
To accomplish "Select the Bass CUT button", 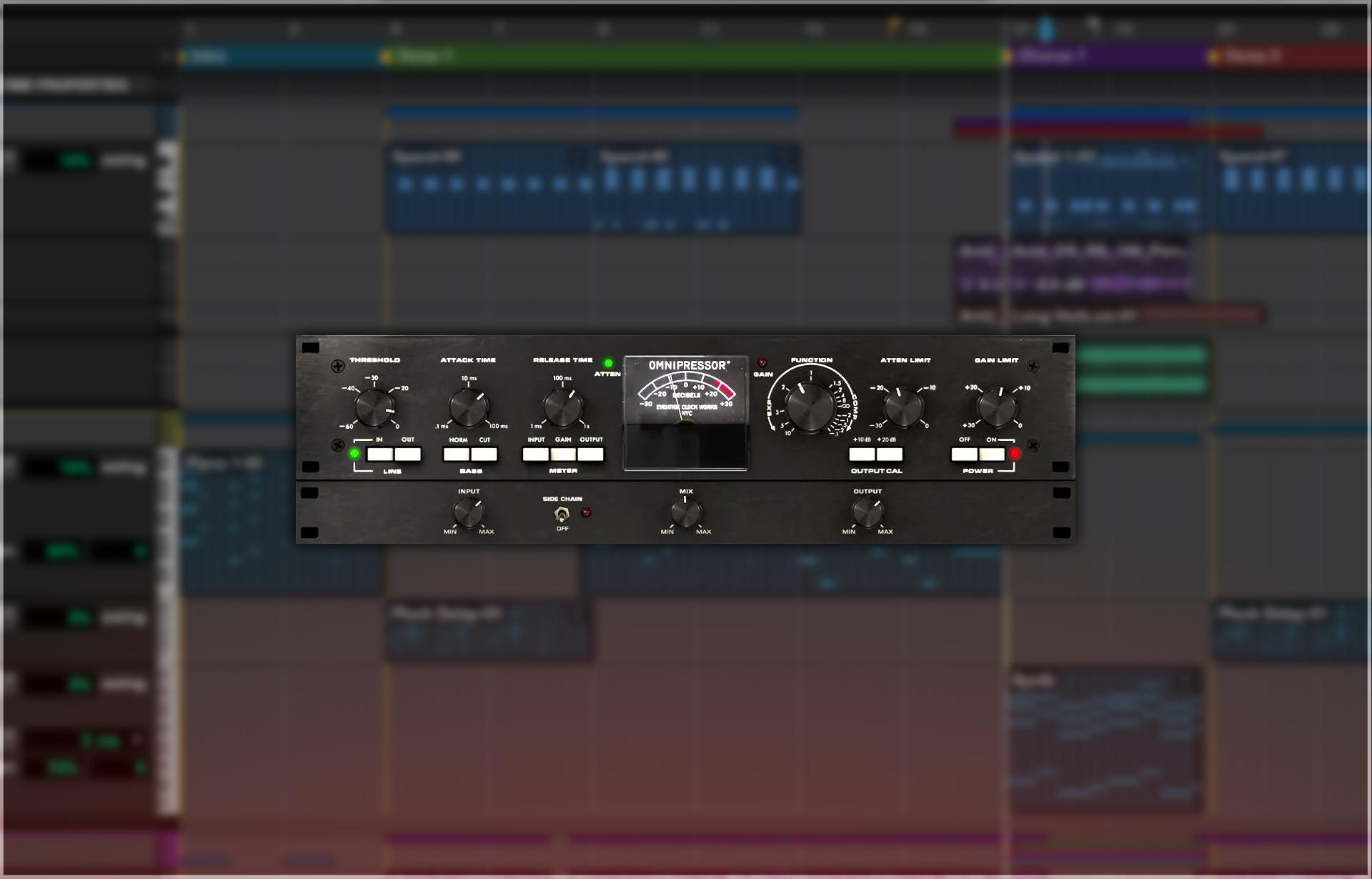I will coord(484,455).
